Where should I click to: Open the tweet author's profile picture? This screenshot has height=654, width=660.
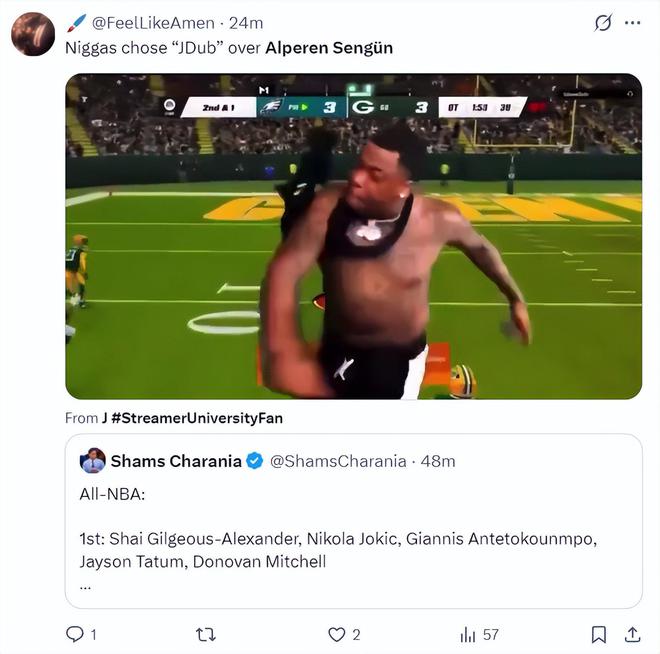coord(33,35)
